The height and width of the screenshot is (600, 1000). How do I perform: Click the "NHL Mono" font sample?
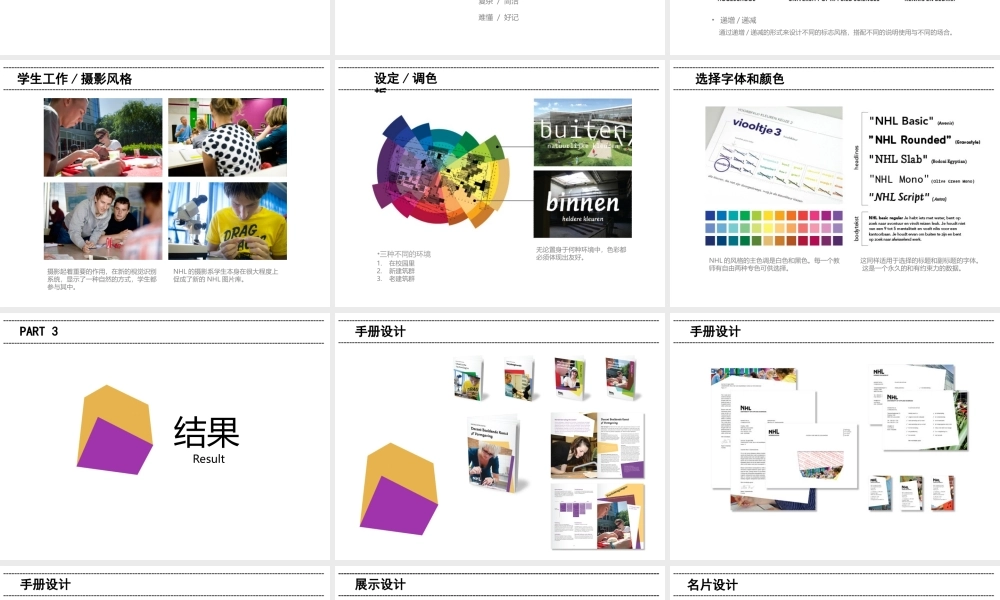897,177
